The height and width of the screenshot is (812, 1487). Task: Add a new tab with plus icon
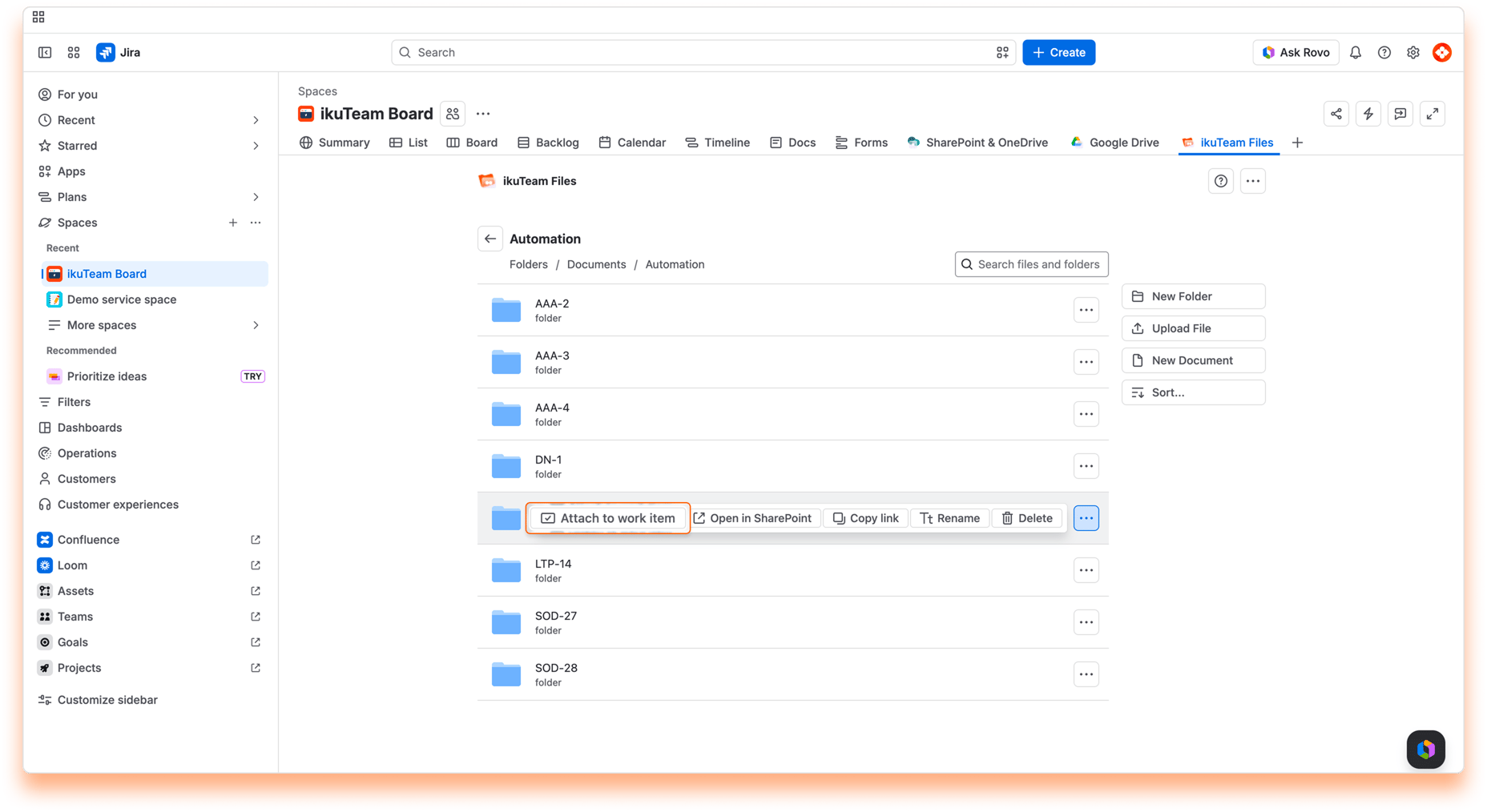[1298, 143]
